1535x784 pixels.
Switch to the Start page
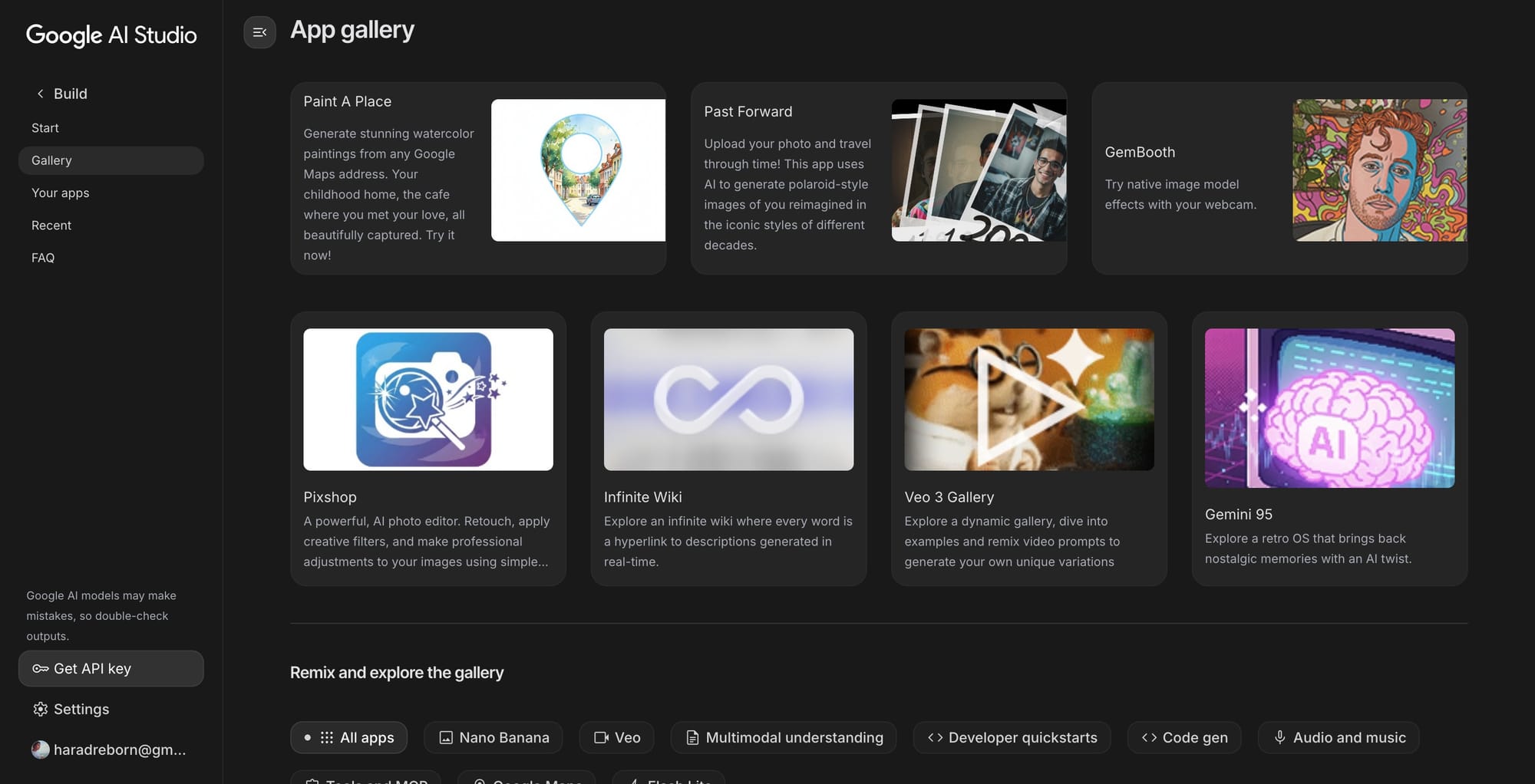[x=45, y=127]
